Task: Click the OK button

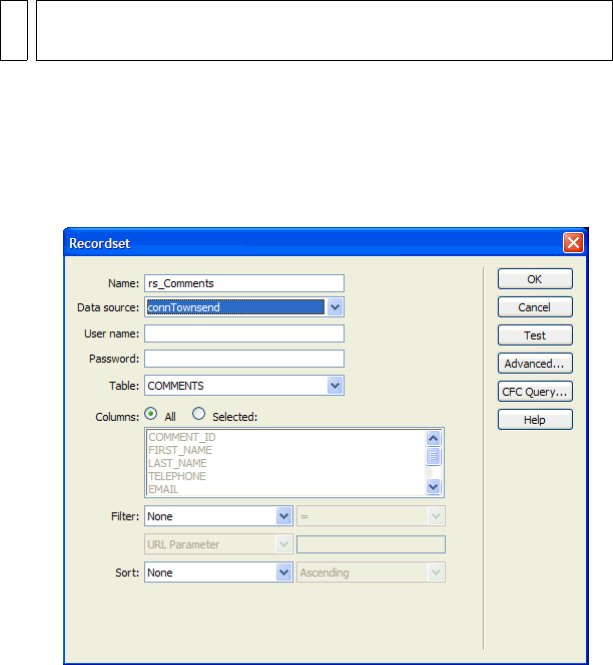Action: point(535,279)
